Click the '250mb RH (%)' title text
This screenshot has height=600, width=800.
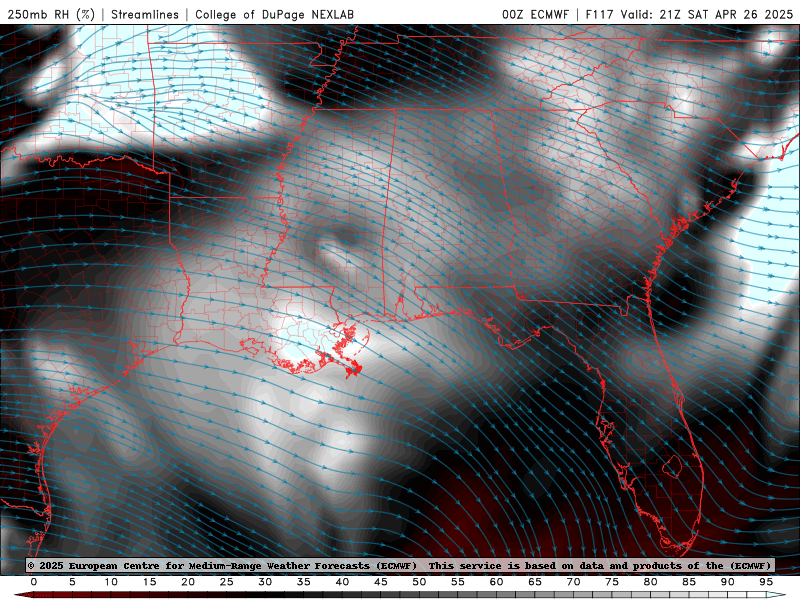[52, 14]
